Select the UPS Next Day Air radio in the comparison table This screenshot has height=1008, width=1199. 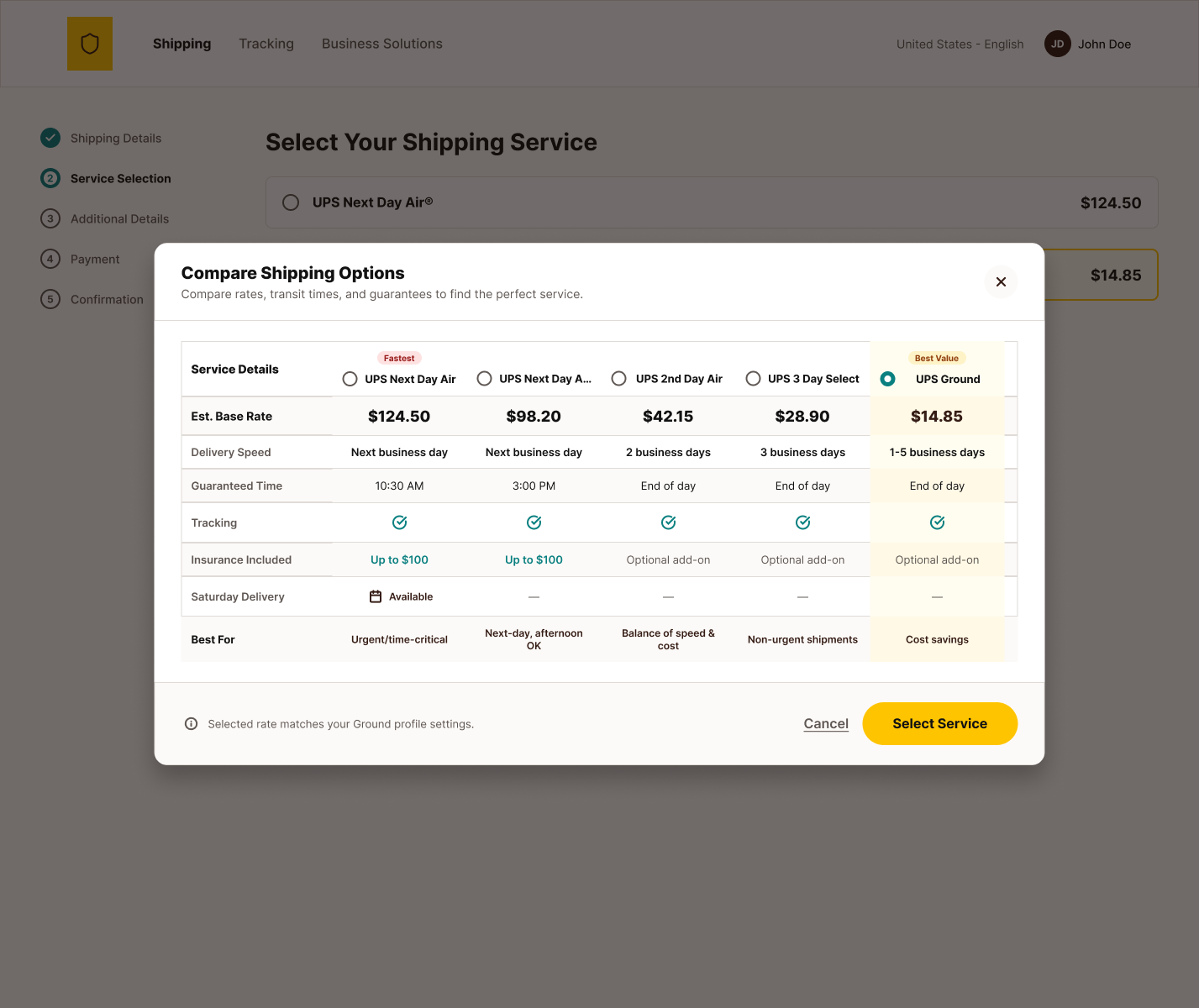tap(350, 379)
